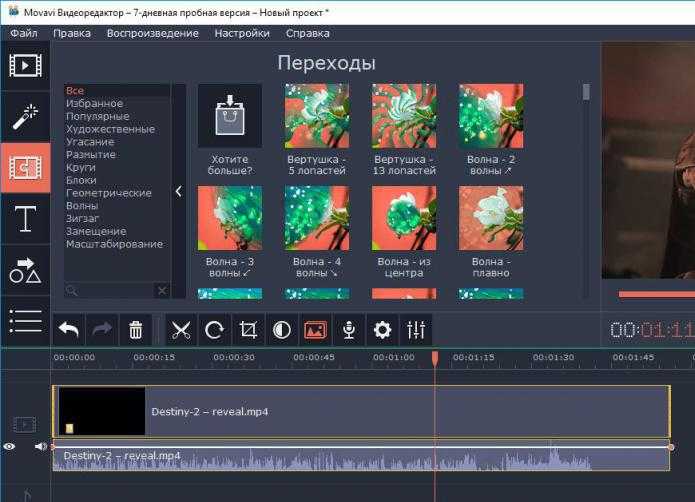Open the Настройки menu
695x502 pixels.
pyautogui.click(x=242, y=33)
